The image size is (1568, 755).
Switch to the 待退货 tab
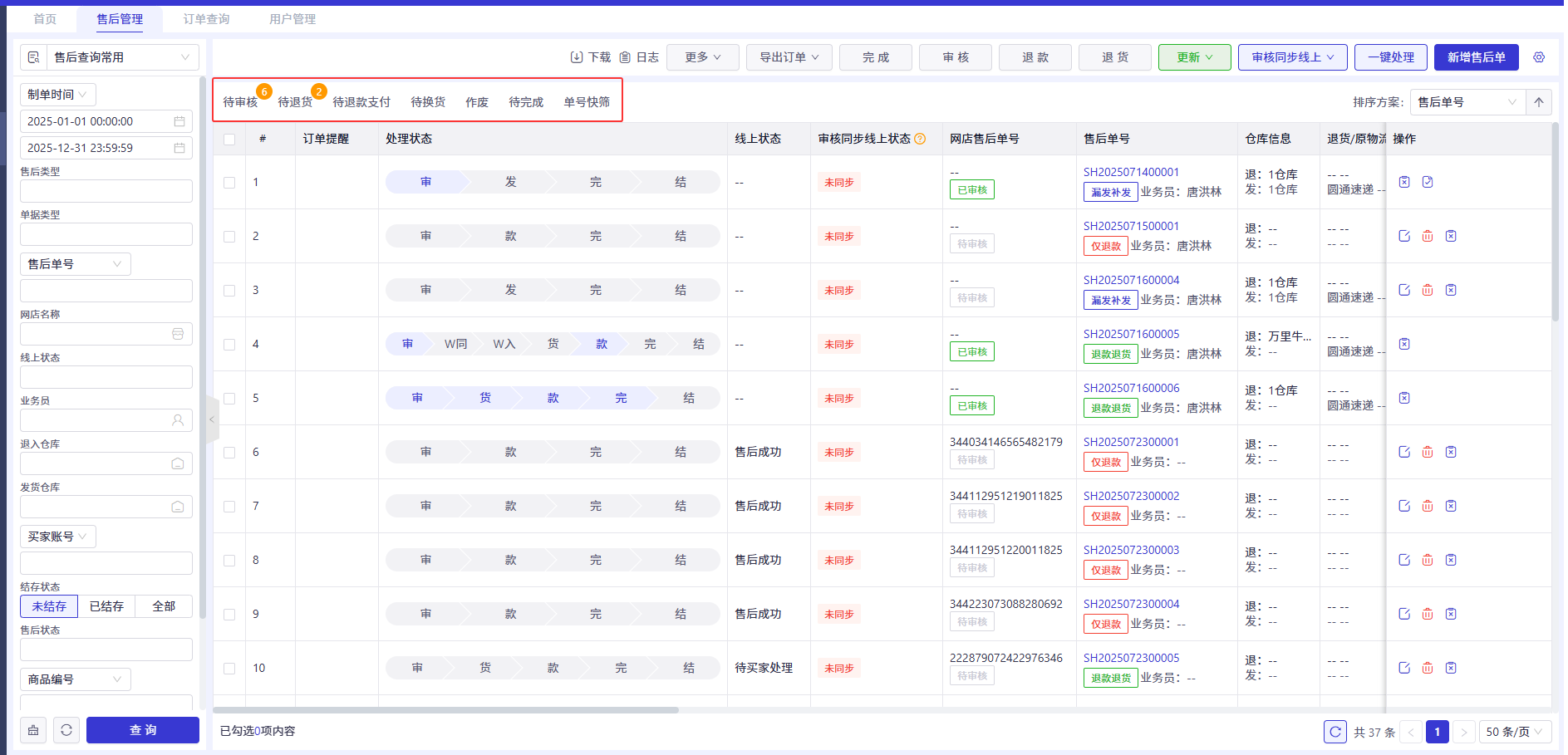pyautogui.click(x=295, y=102)
